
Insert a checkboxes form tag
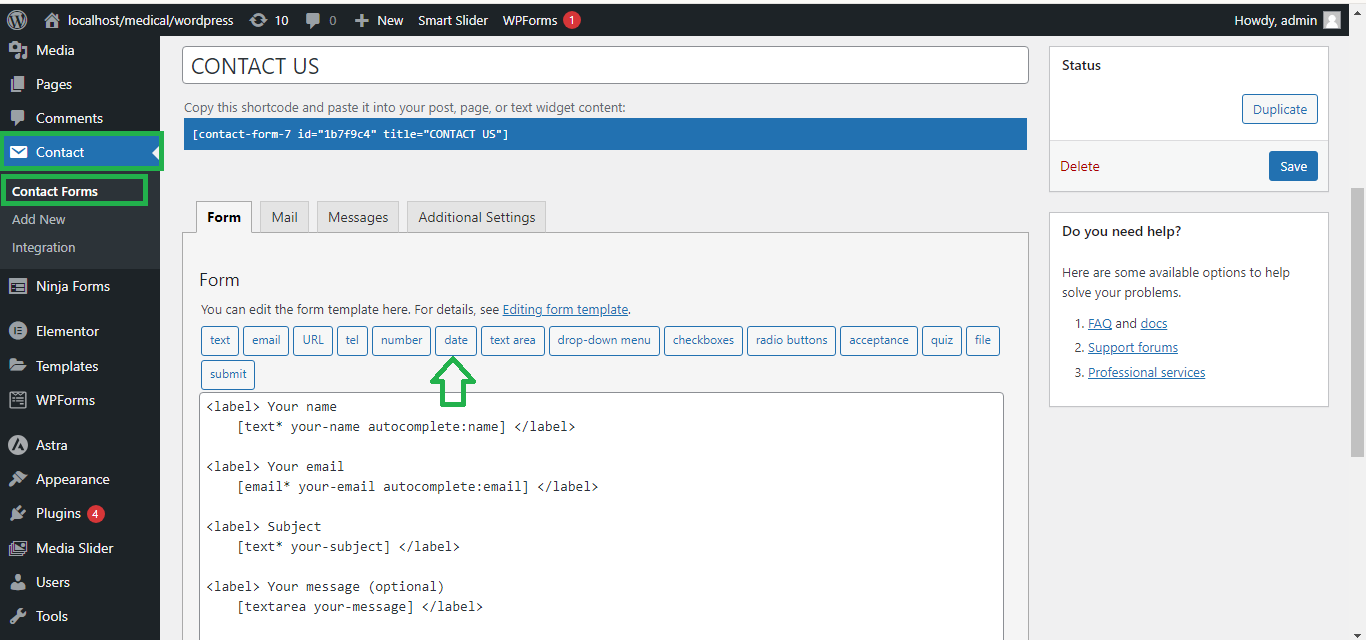coord(703,340)
